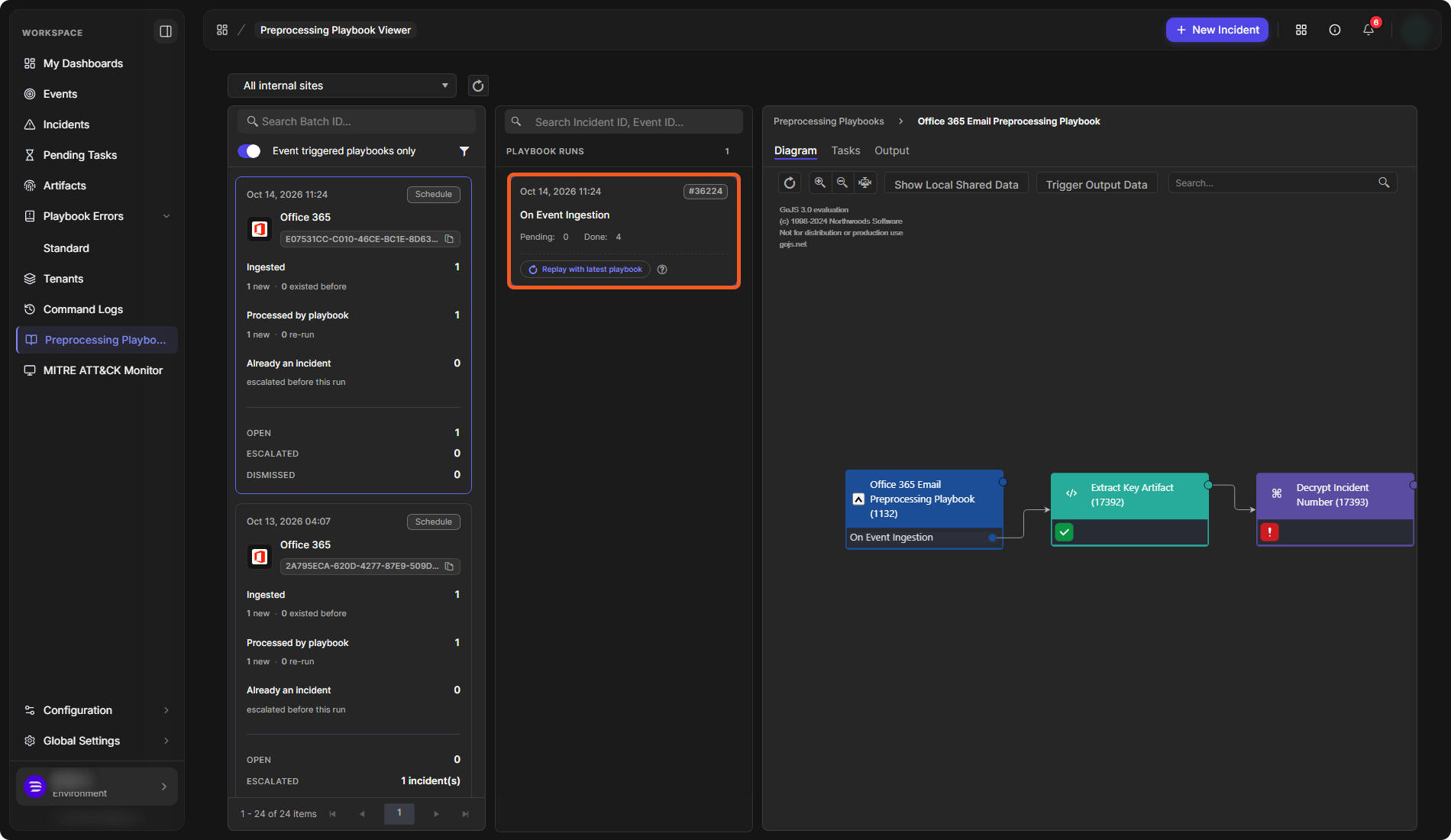Reload the playbook diagram
1451x840 pixels.
(x=790, y=183)
